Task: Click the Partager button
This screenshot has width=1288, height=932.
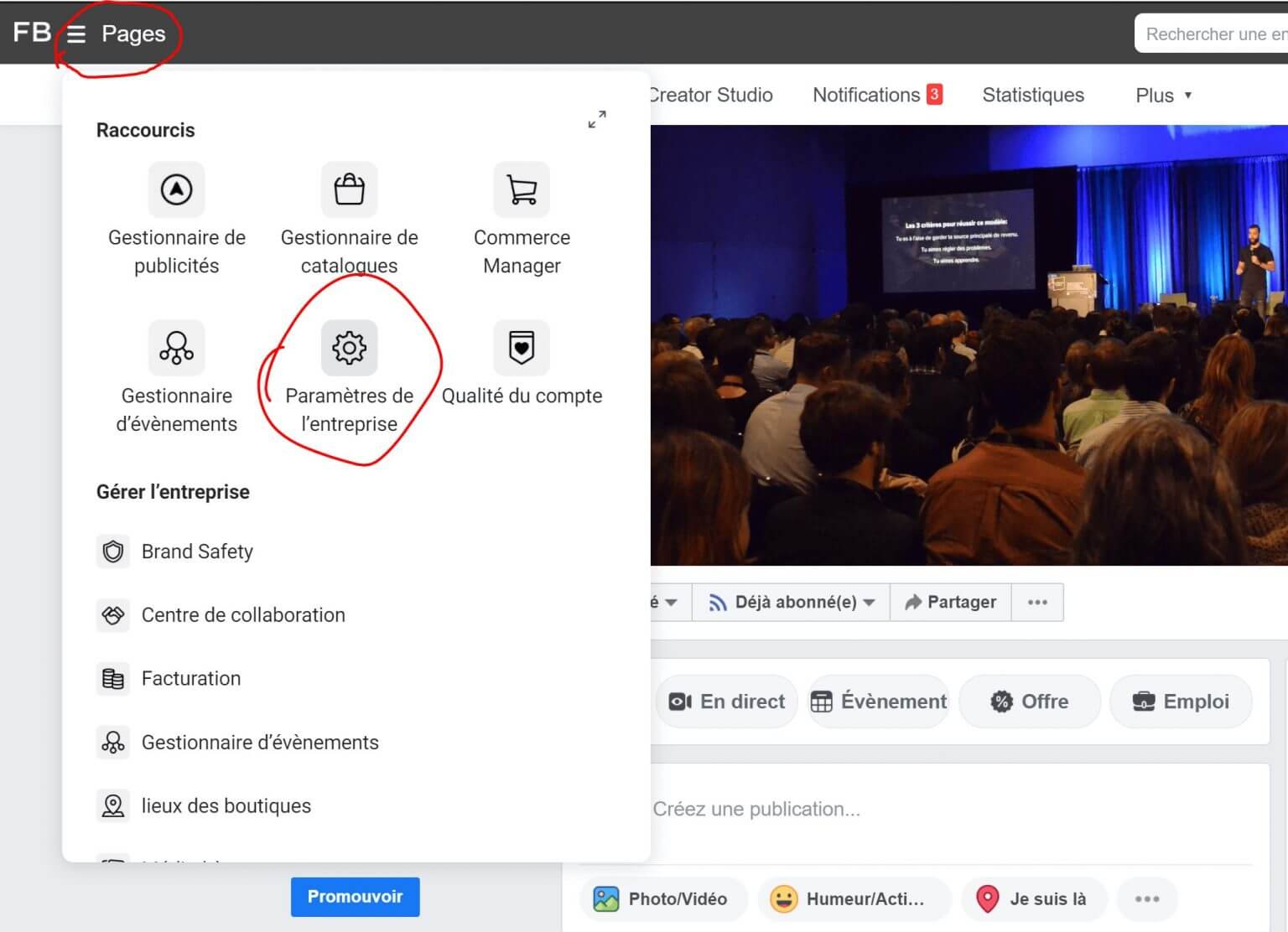Action: pyautogui.click(x=950, y=603)
